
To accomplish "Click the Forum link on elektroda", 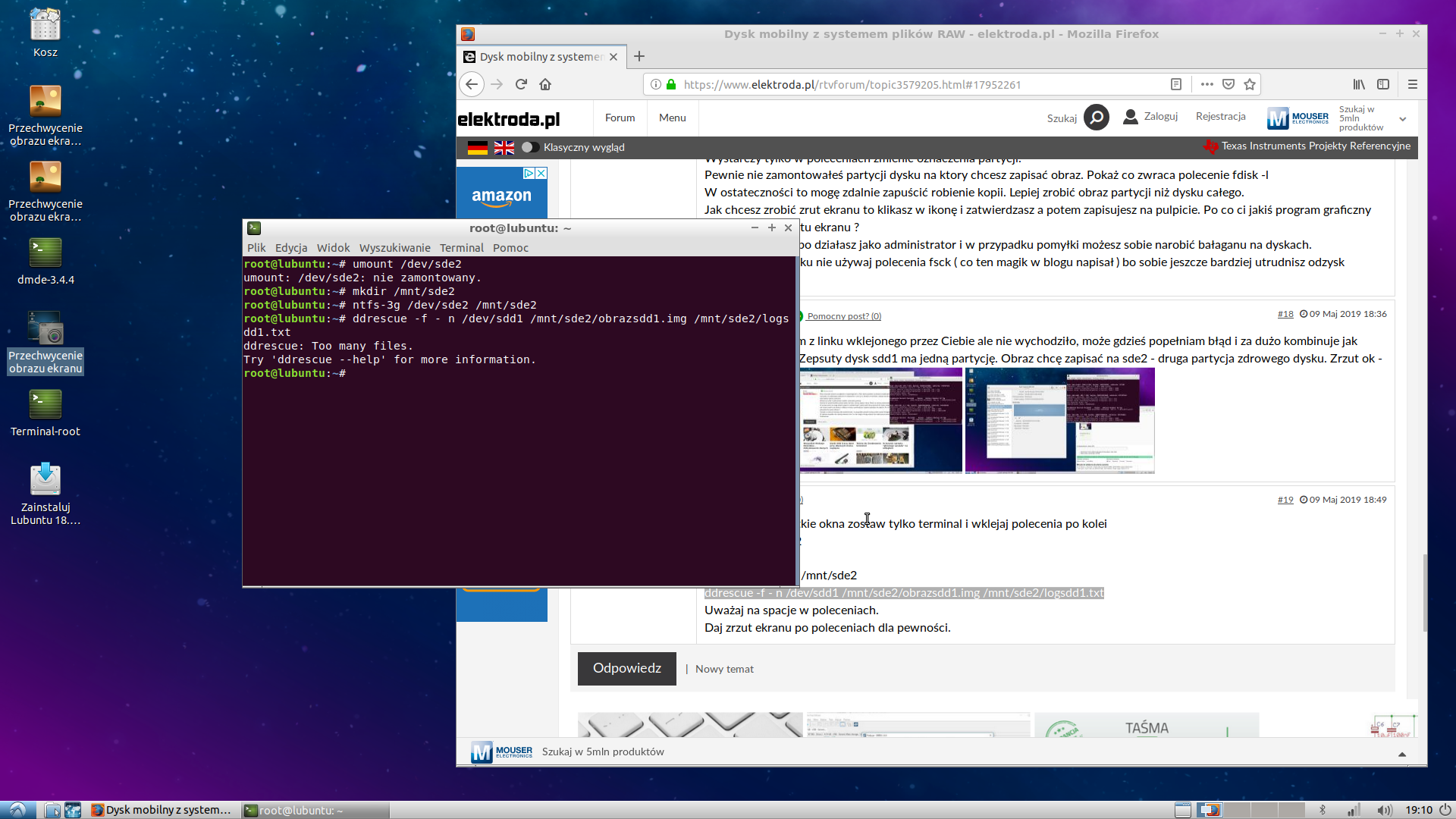I will (x=620, y=118).
